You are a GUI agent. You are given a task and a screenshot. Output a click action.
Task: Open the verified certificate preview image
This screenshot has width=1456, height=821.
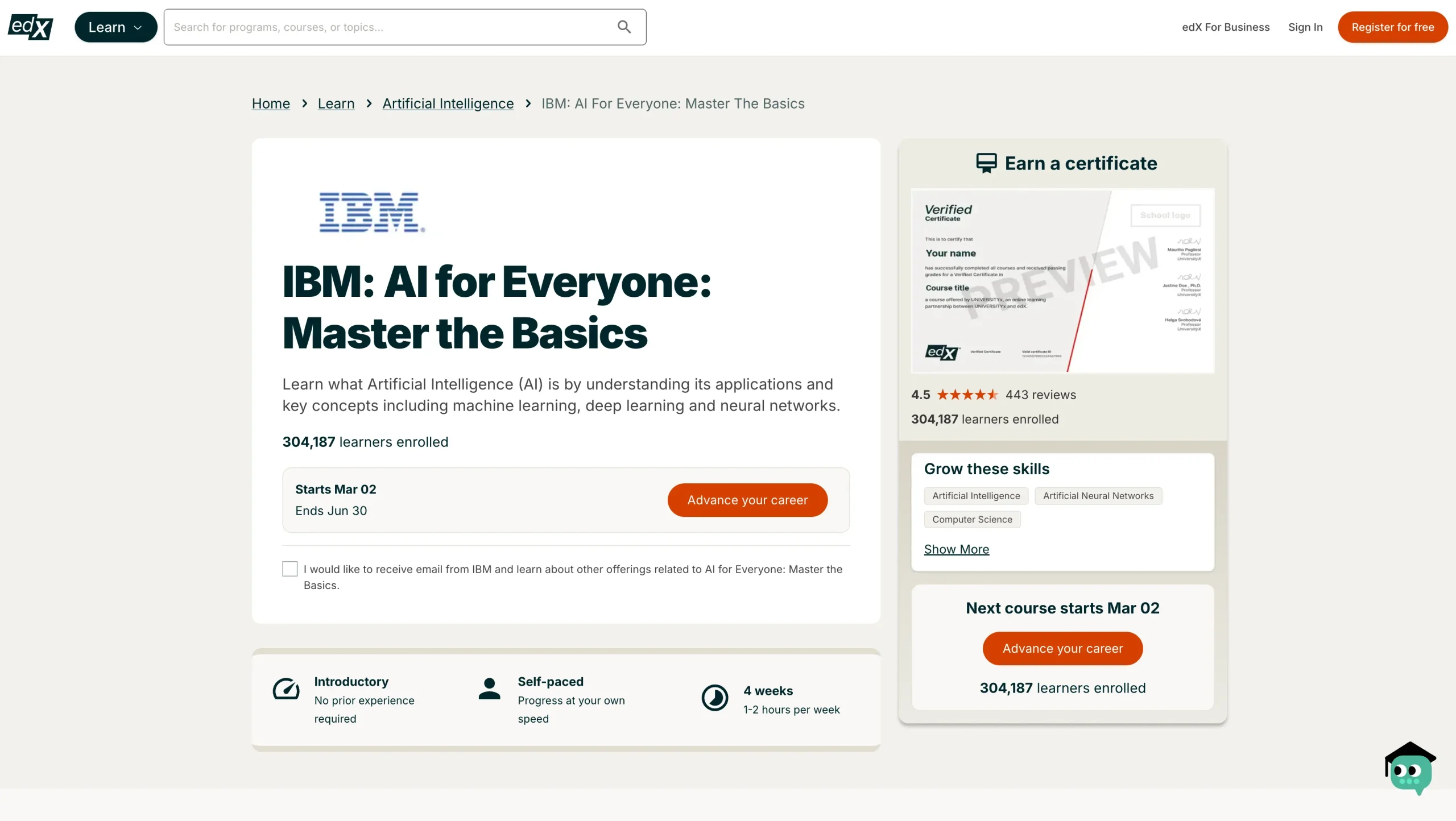(1062, 280)
